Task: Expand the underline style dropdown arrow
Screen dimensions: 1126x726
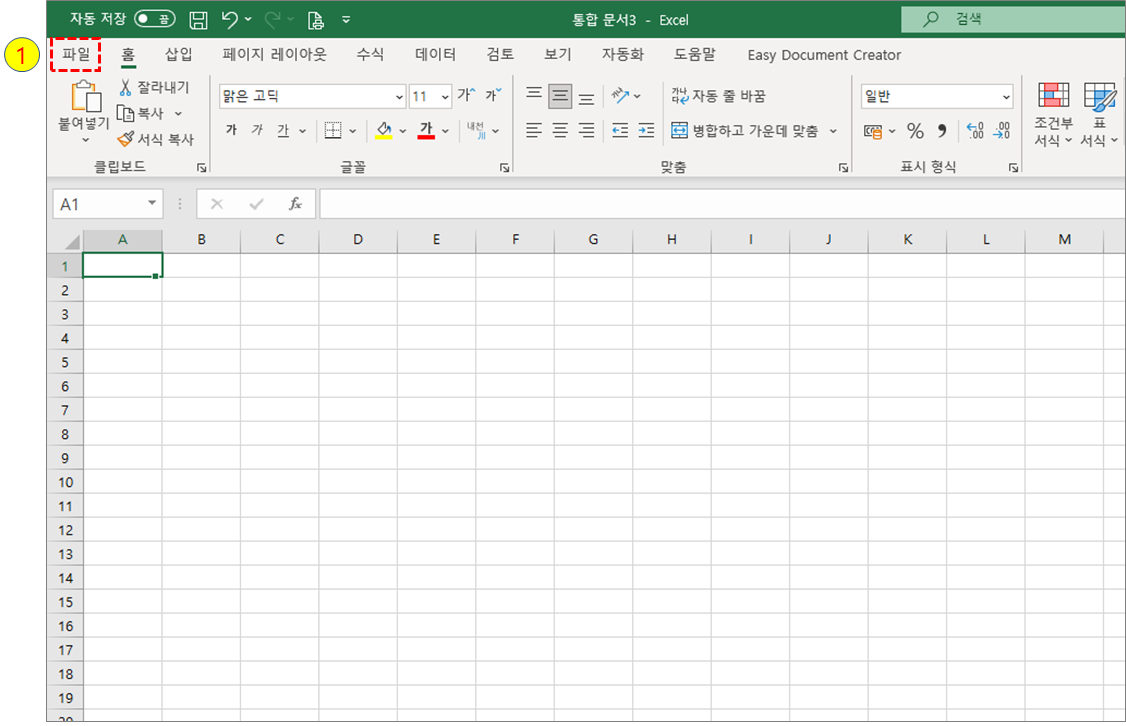Action: [x=302, y=131]
